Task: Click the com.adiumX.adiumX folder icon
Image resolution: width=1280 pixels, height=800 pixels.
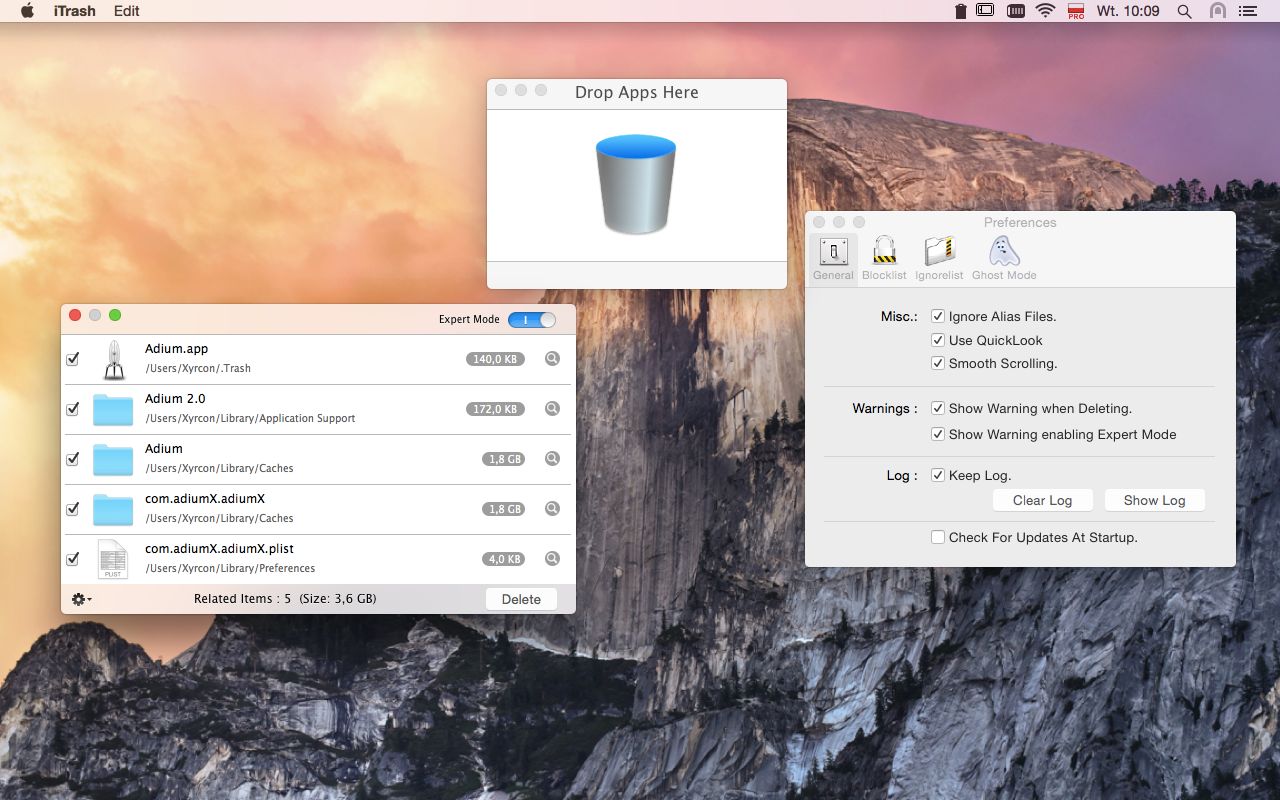Action: (113, 510)
